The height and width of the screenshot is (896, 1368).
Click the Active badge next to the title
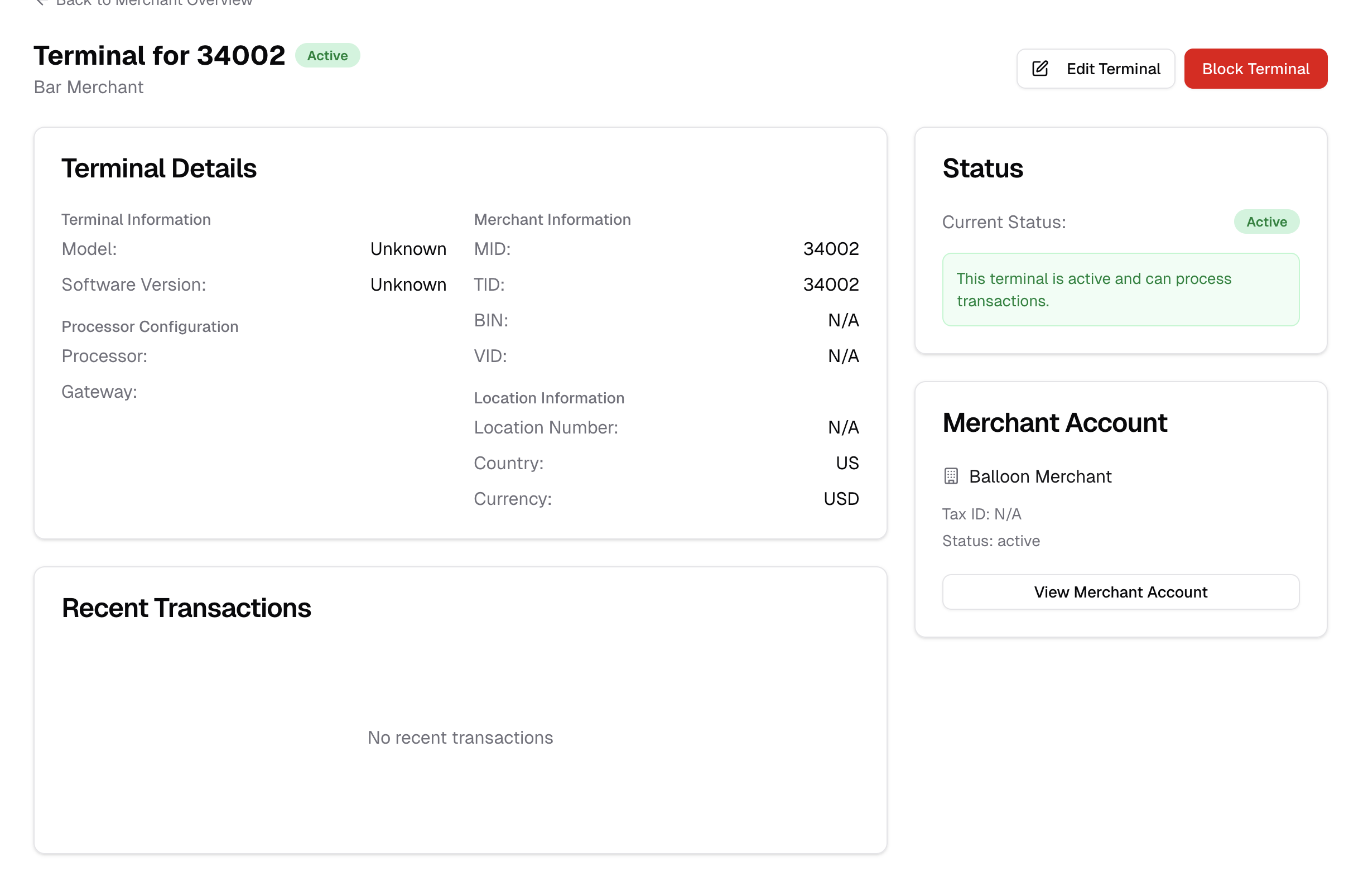(327, 56)
